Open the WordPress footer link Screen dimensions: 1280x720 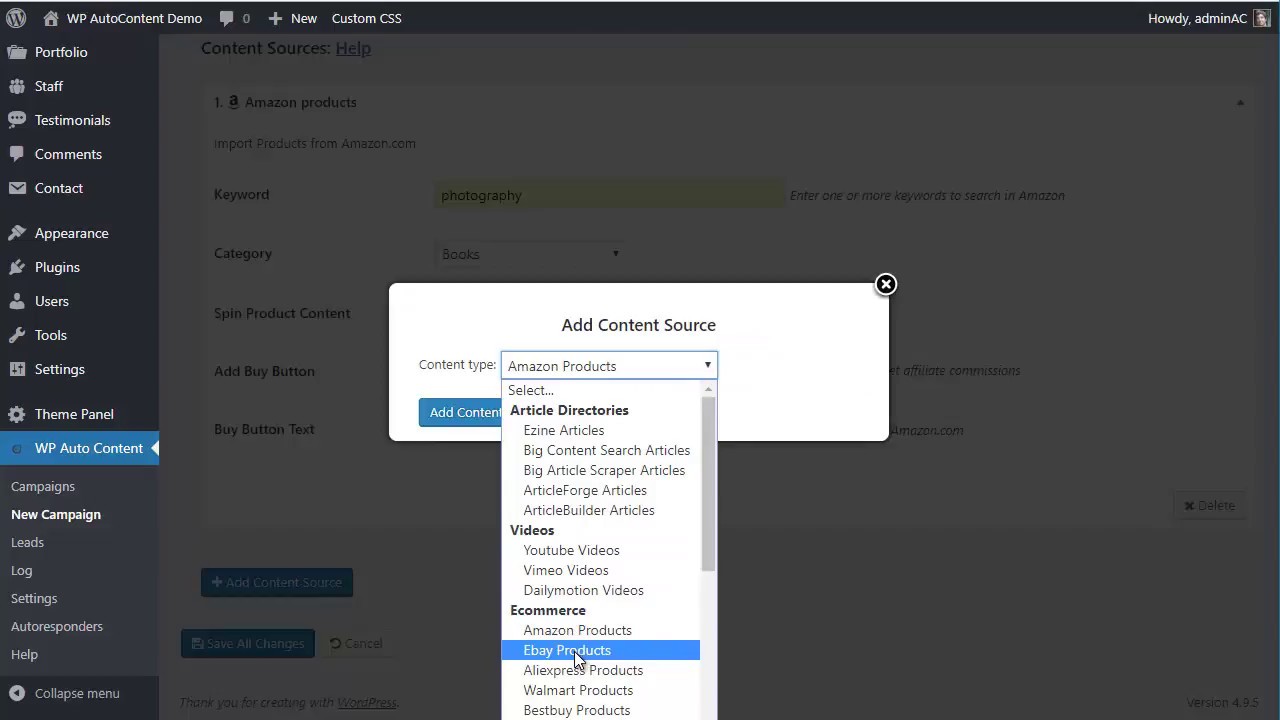point(367,702)
